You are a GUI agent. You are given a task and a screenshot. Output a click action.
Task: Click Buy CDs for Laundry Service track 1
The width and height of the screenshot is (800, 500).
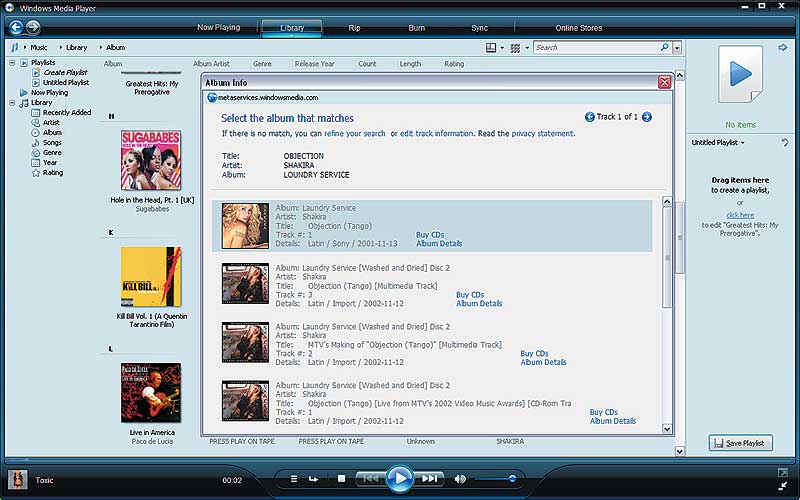click(430, 235)
